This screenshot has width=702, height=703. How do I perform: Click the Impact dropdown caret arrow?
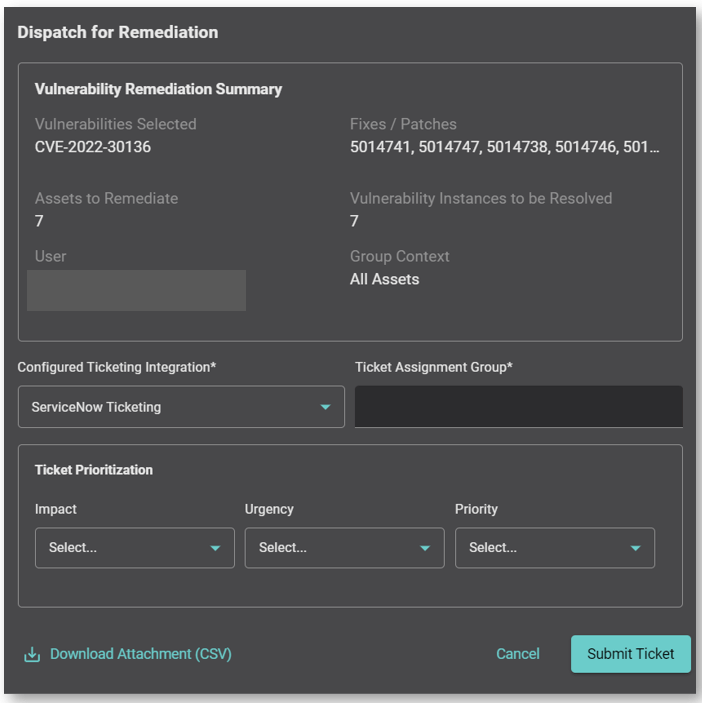215,548
